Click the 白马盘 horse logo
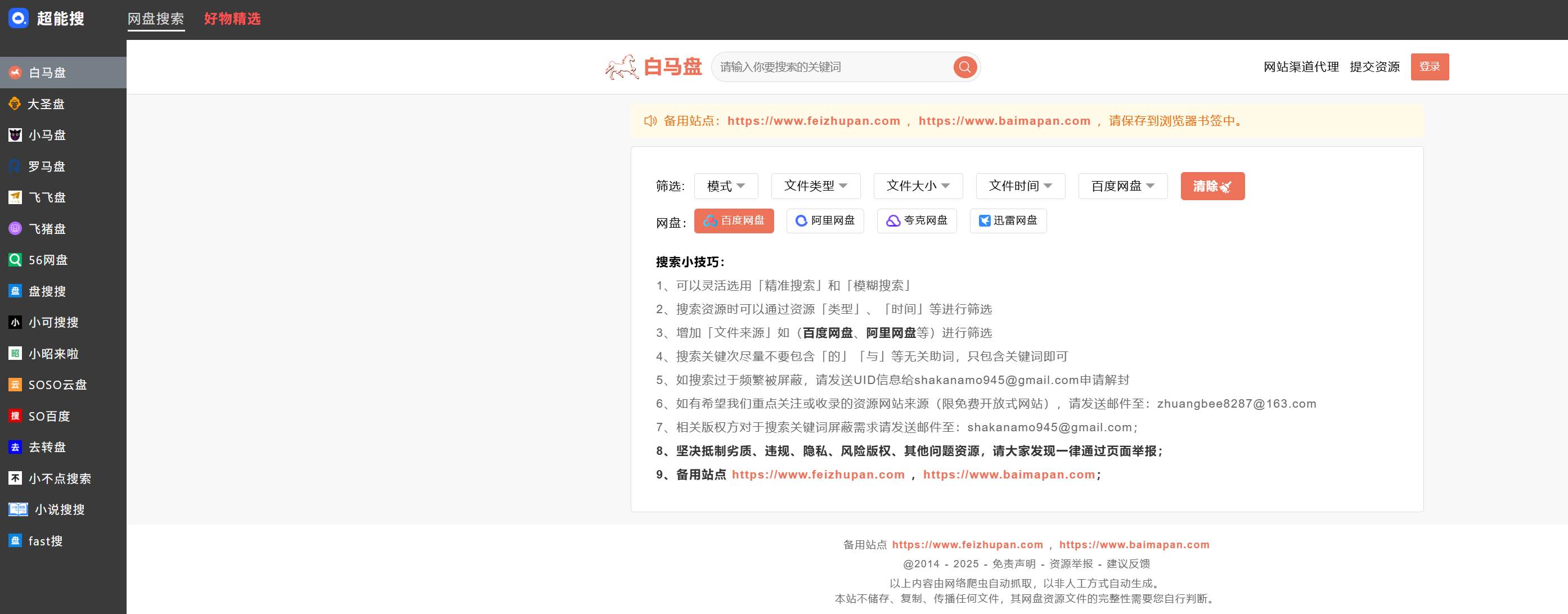 pos(622,67)
